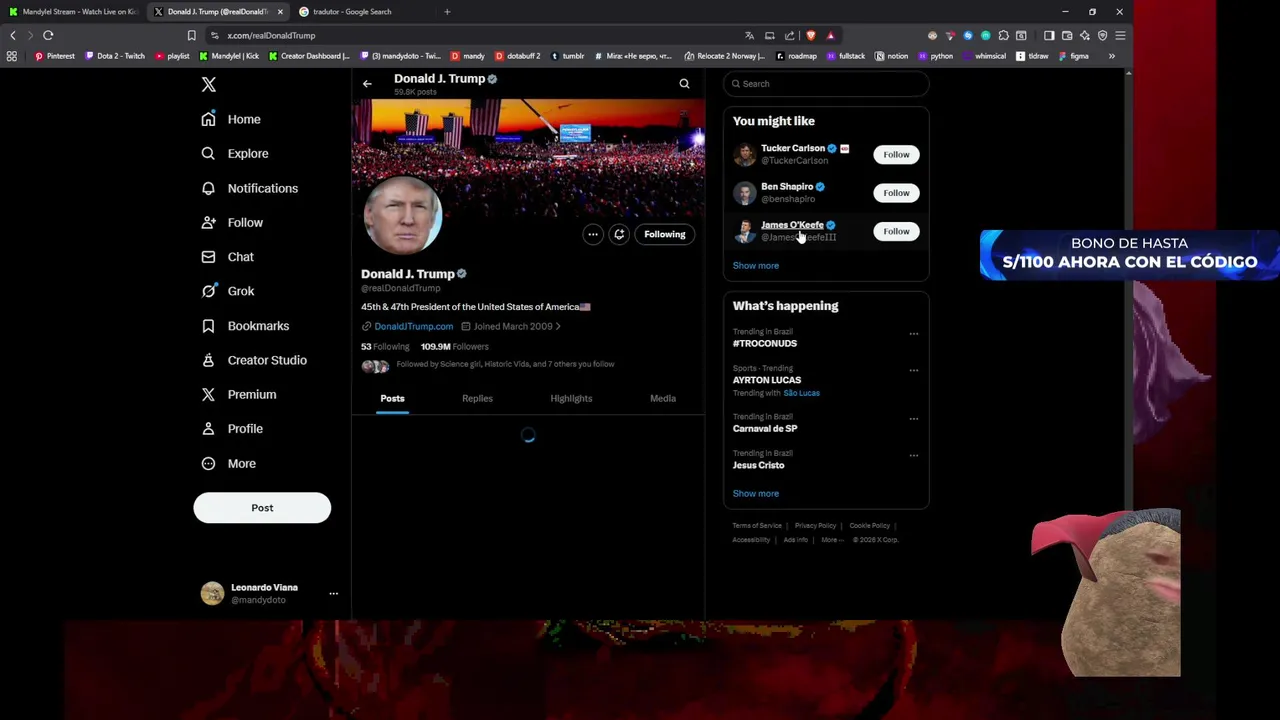Open more options for Carnaval de SP

coord(914,419)
